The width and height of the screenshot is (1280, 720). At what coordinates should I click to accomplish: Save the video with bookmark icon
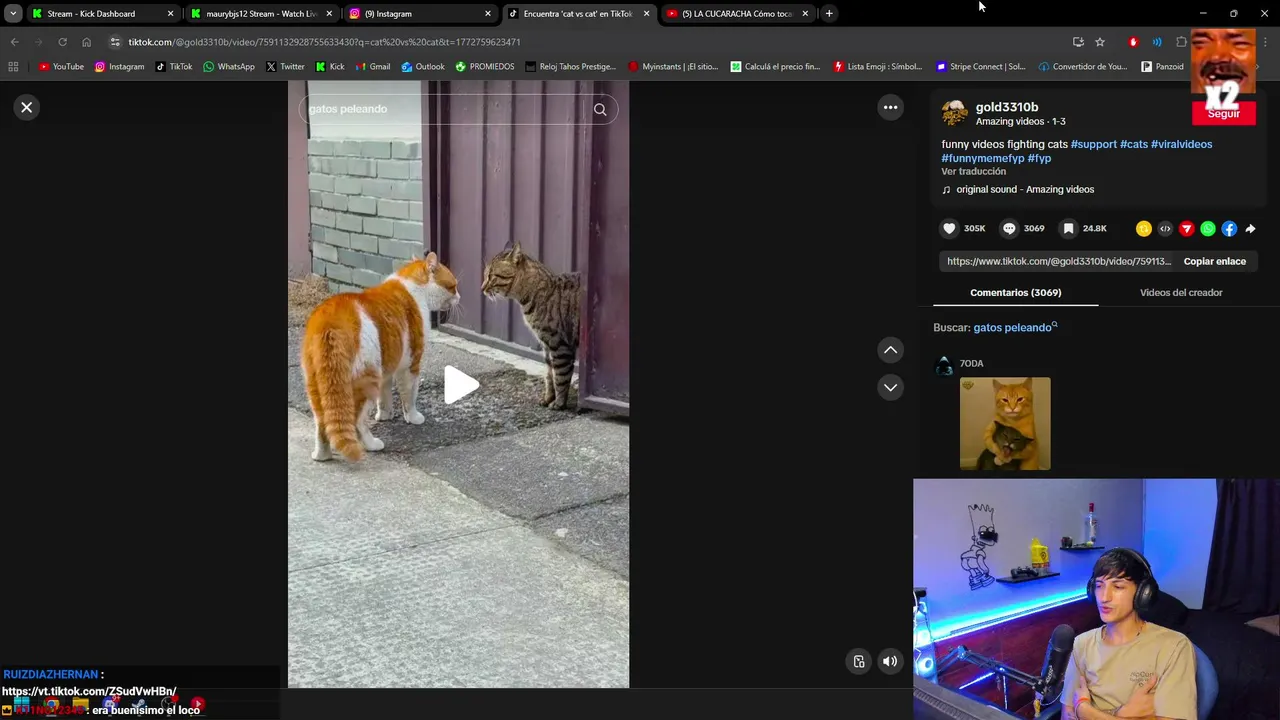(x=1068, y=228)
